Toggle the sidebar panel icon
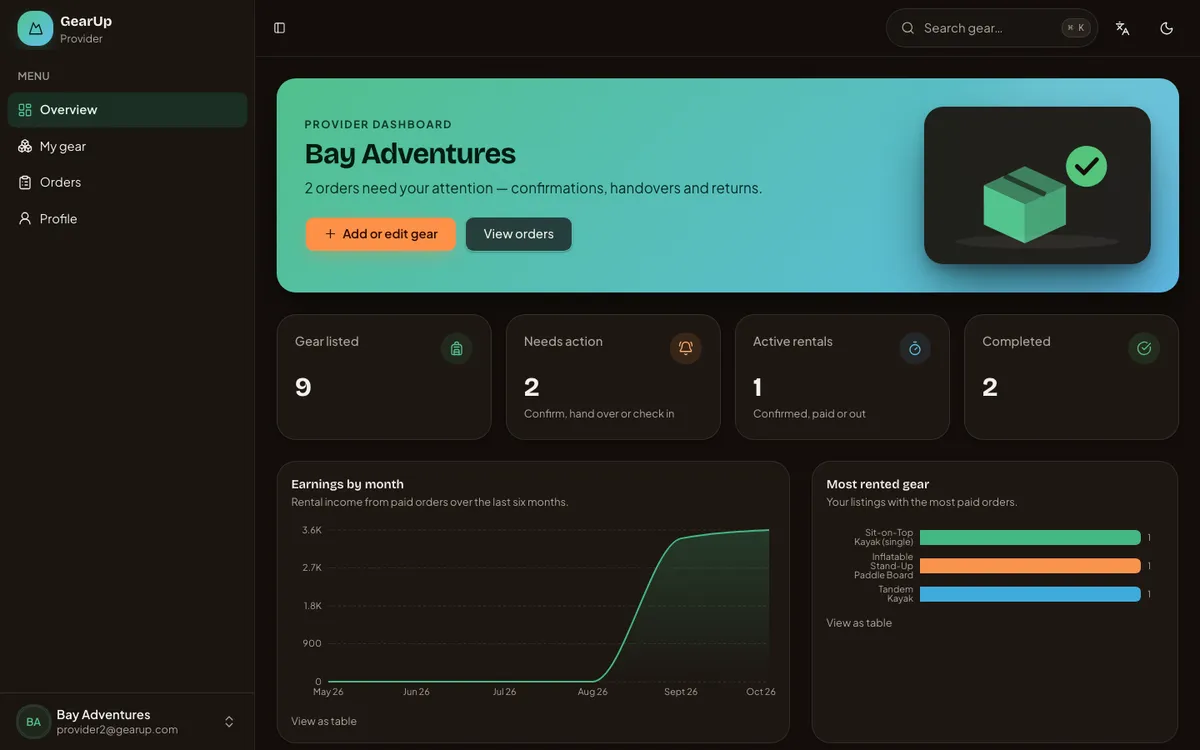1200x750 pixels. 279,28
